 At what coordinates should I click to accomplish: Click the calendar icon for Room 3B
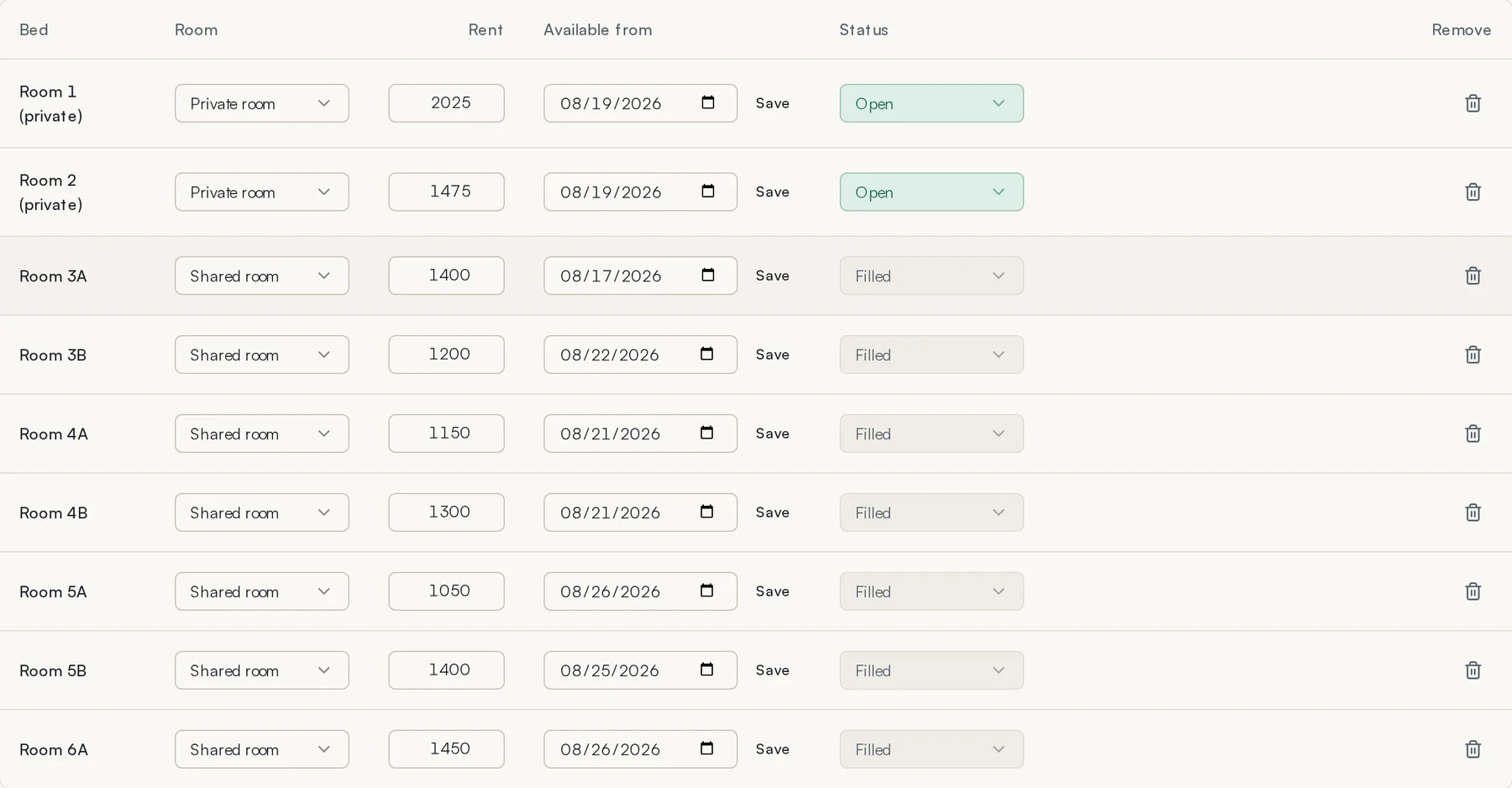706,354
